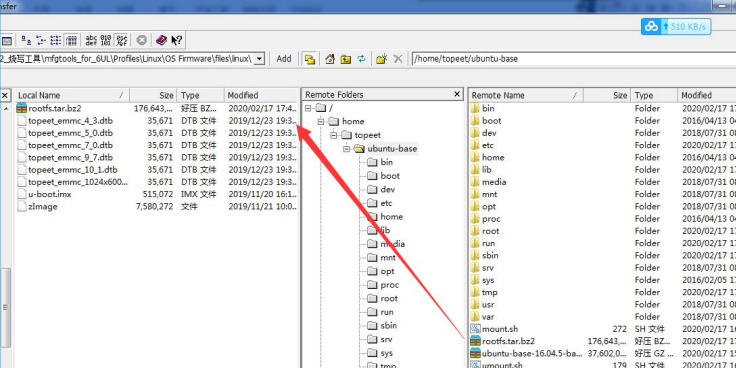Screen dimensions: 736x368
Task: Switch to large icons view
Action: (27, 40)
